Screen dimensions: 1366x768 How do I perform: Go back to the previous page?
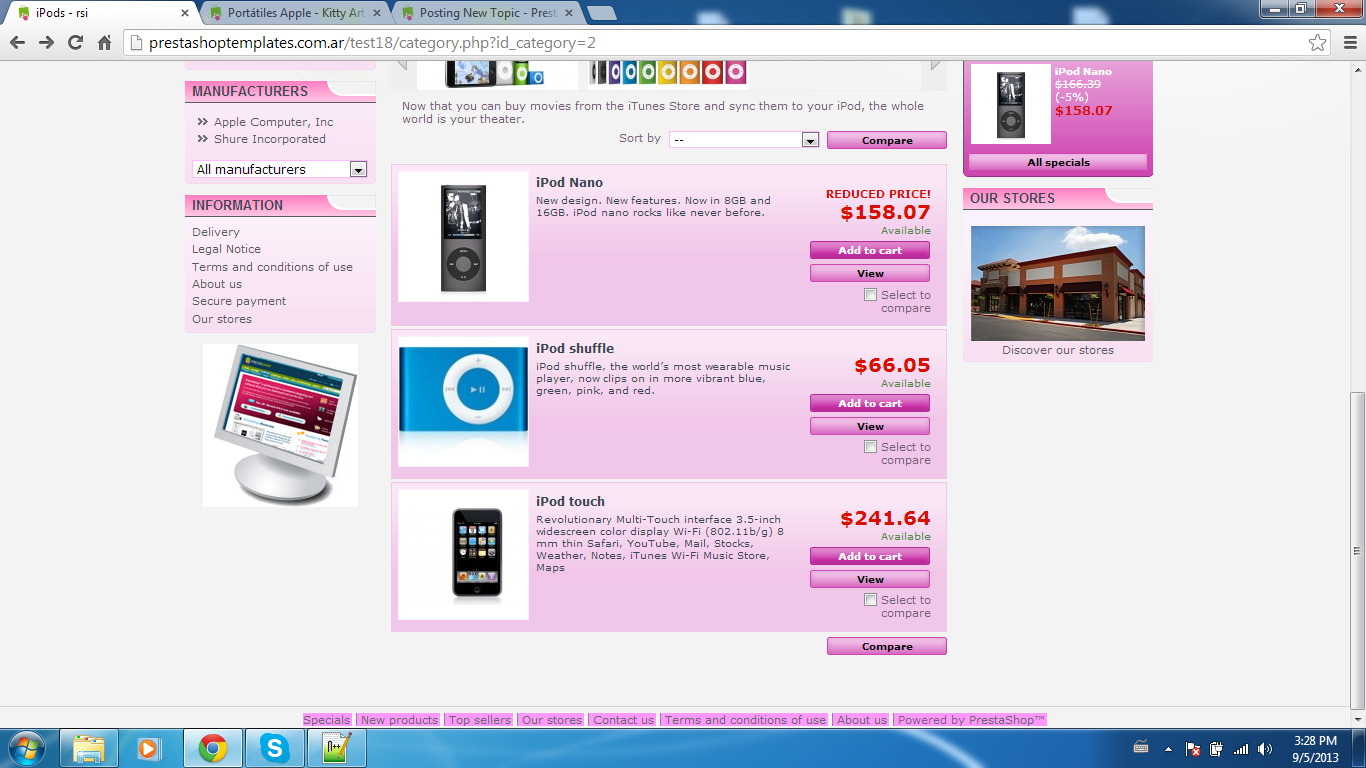coord(17,42)
